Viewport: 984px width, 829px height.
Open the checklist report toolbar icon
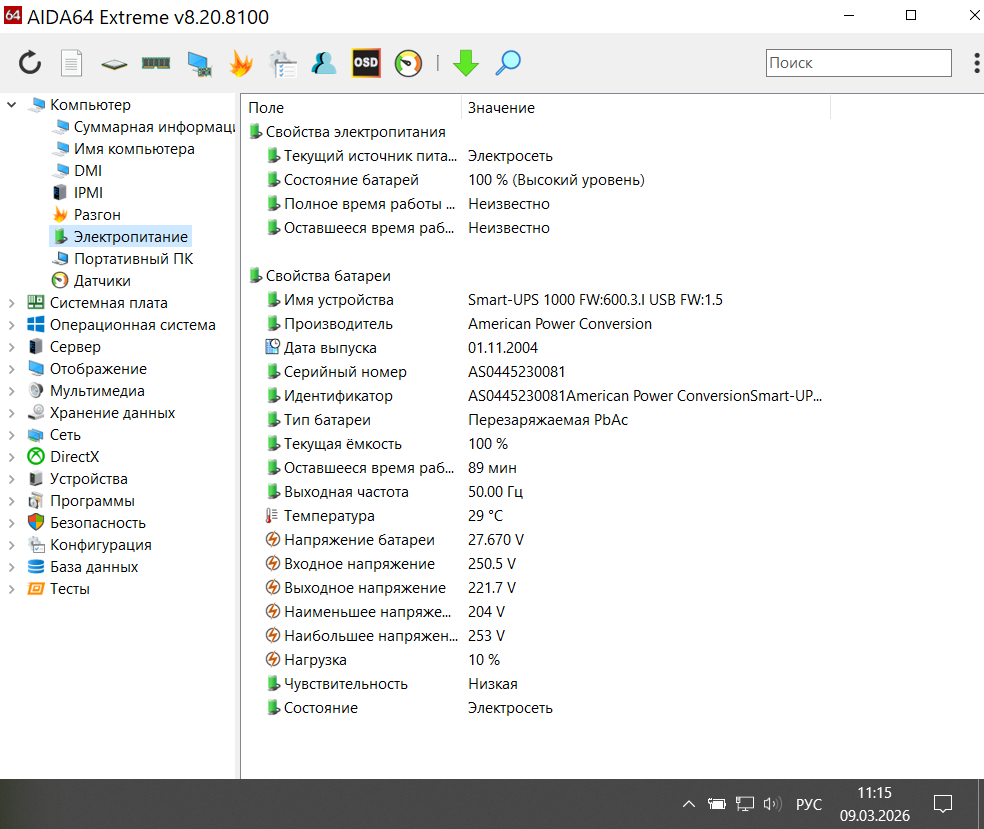point(283,63)
